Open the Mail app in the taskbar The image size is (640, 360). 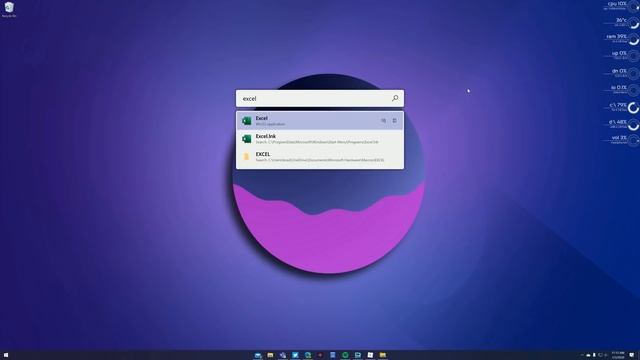click(x=258, y=355)
